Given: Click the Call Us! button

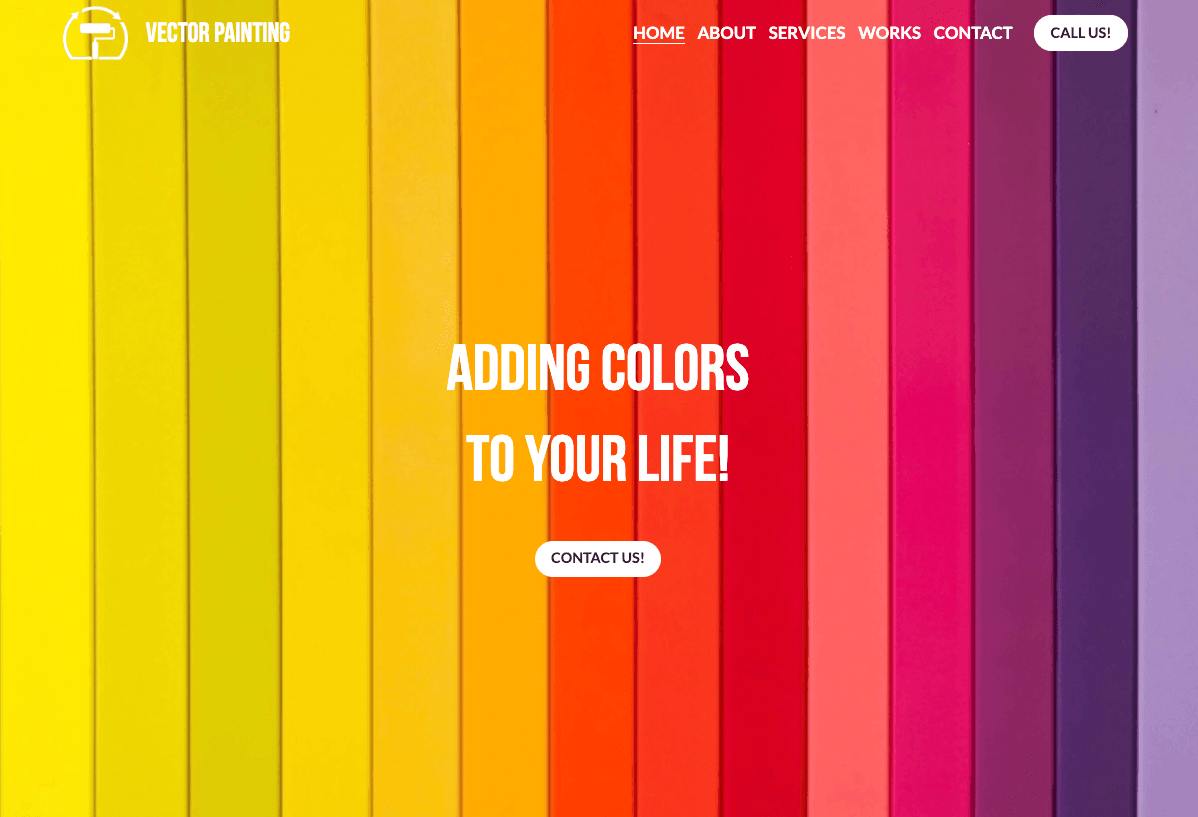Looking at the screenshot, I should (x=1080, y=33).
